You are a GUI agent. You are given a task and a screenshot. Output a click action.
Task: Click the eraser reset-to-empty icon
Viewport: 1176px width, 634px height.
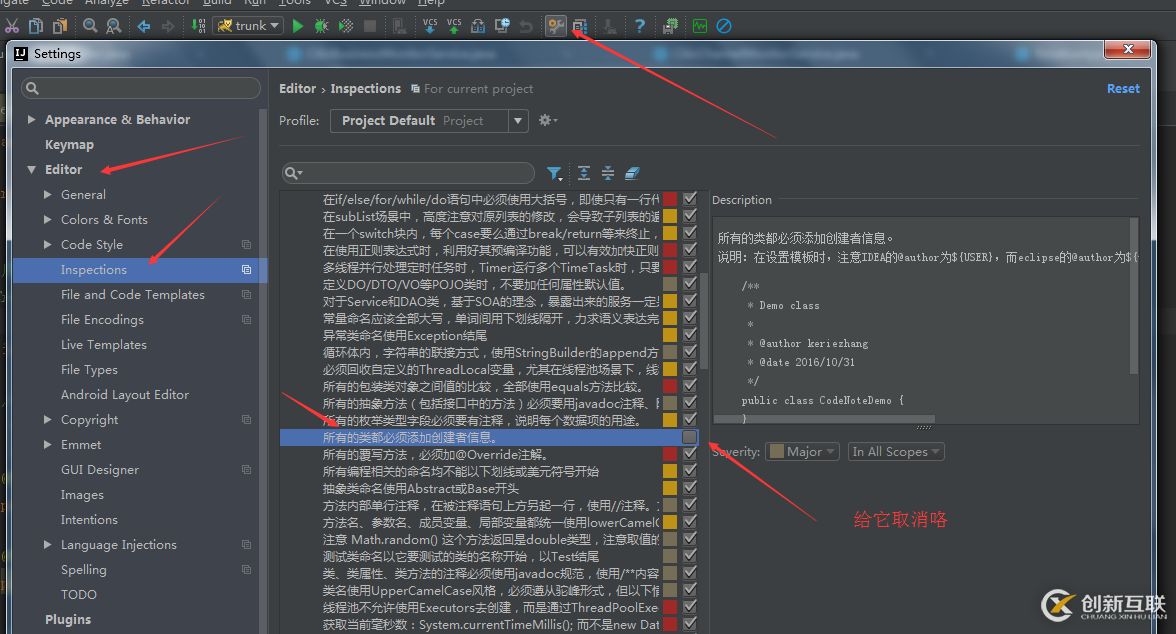point(632,173)
